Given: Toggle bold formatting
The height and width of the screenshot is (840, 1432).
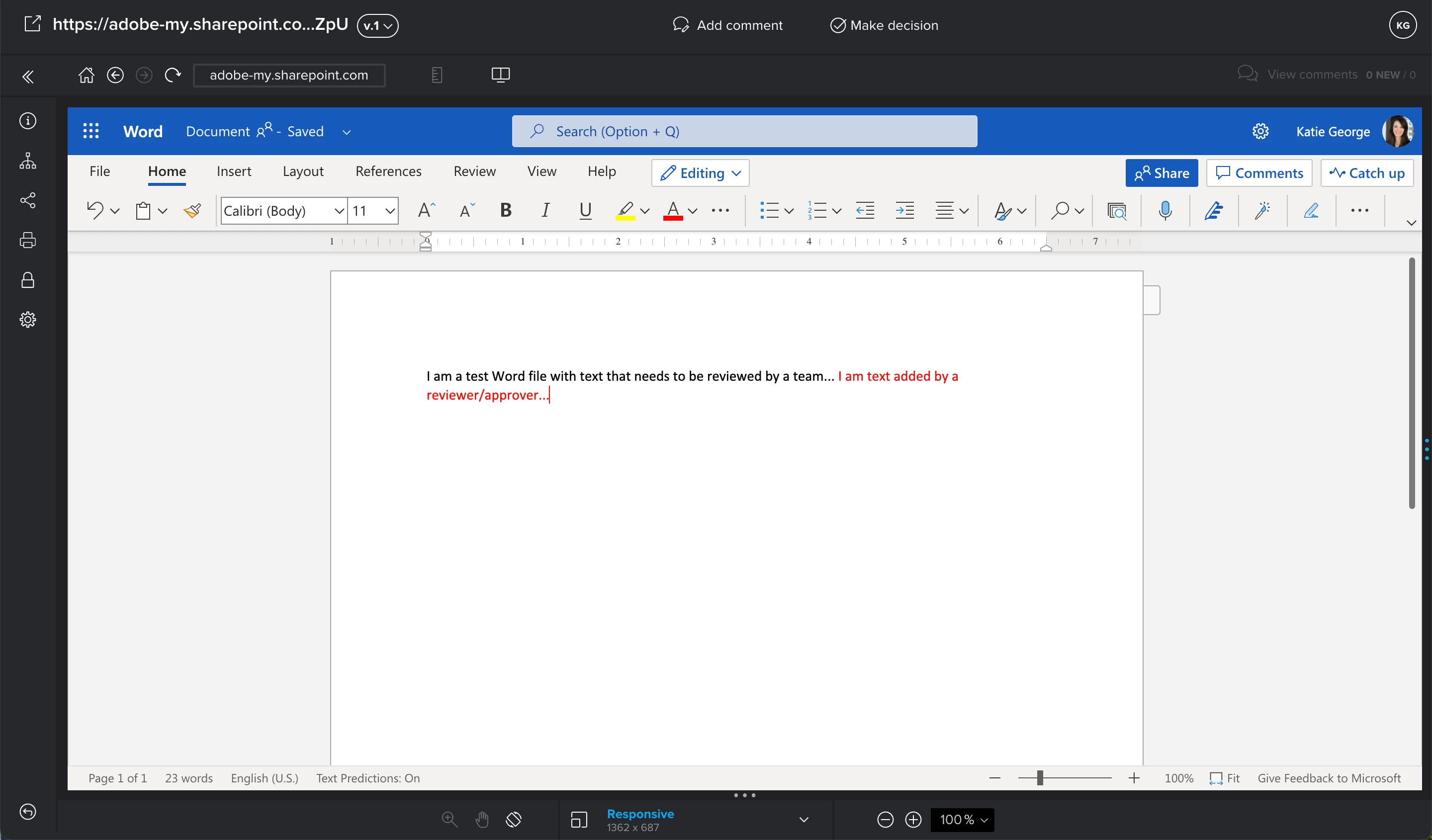Looking at the screenshot, I should [x=505, y=211].
